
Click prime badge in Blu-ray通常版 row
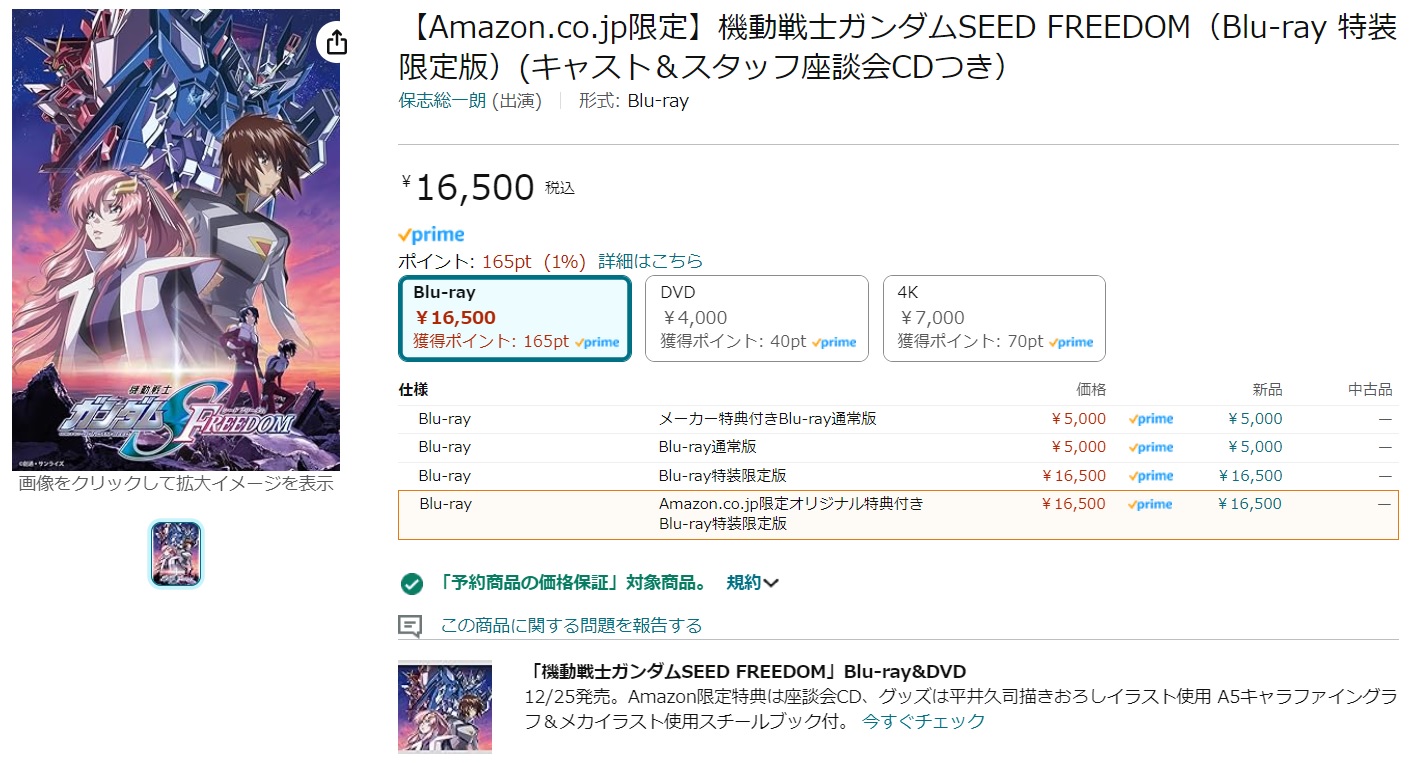[x=1151, y=447]
